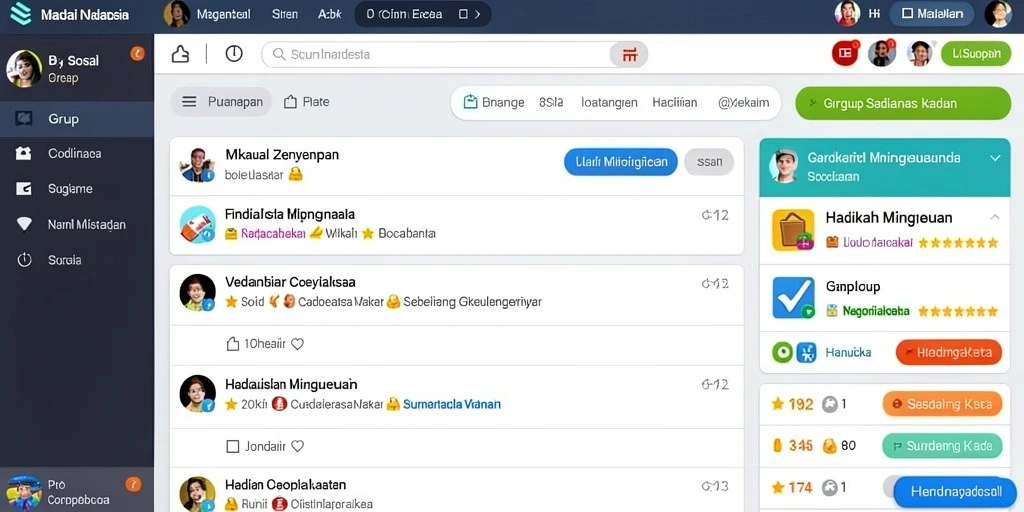
Task: Click the orange Sesdaiing Ksea button
Action: 942,404
